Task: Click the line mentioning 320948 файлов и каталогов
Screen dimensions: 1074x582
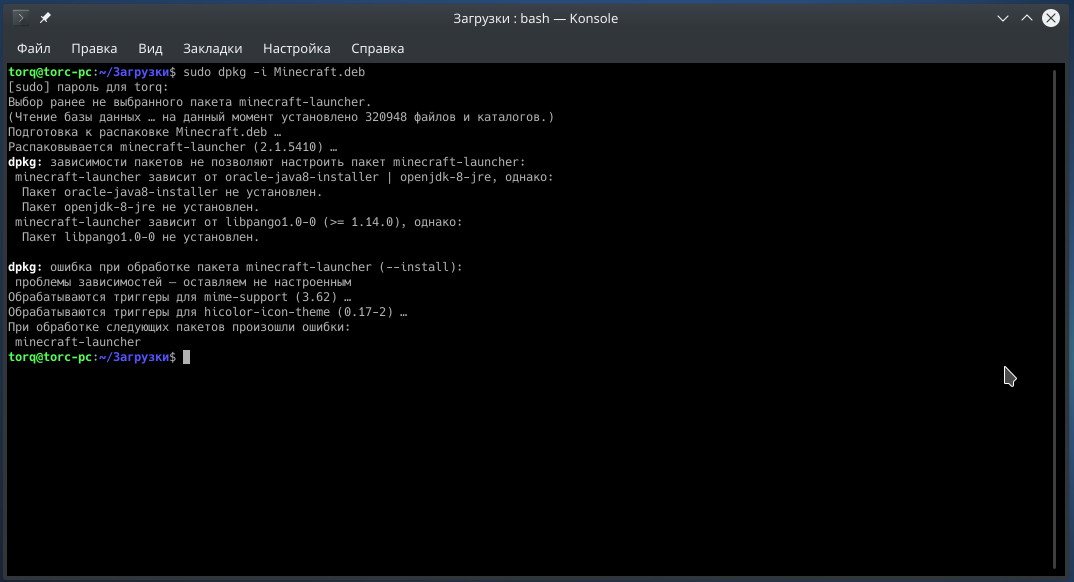Action: (281, 117)
